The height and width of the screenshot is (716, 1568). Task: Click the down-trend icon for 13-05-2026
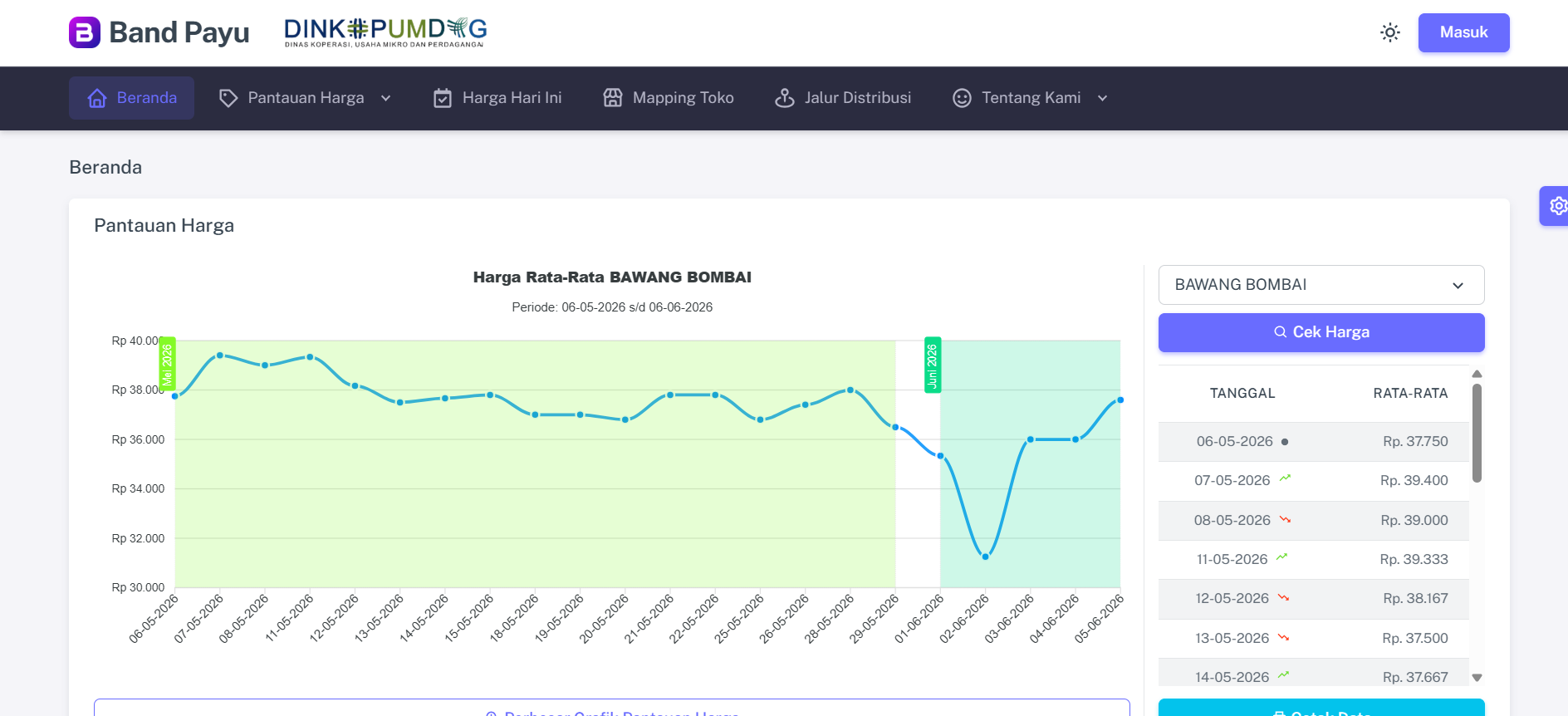click(x=1284, y=637)
